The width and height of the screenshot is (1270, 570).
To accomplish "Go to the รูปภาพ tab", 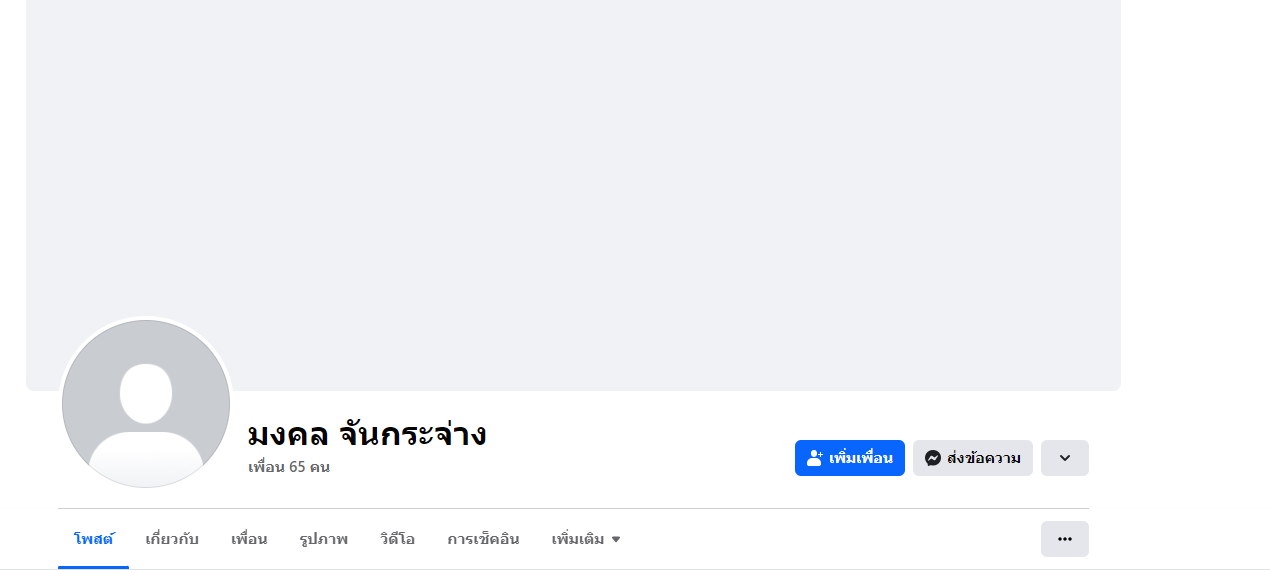I will point(324,539).
